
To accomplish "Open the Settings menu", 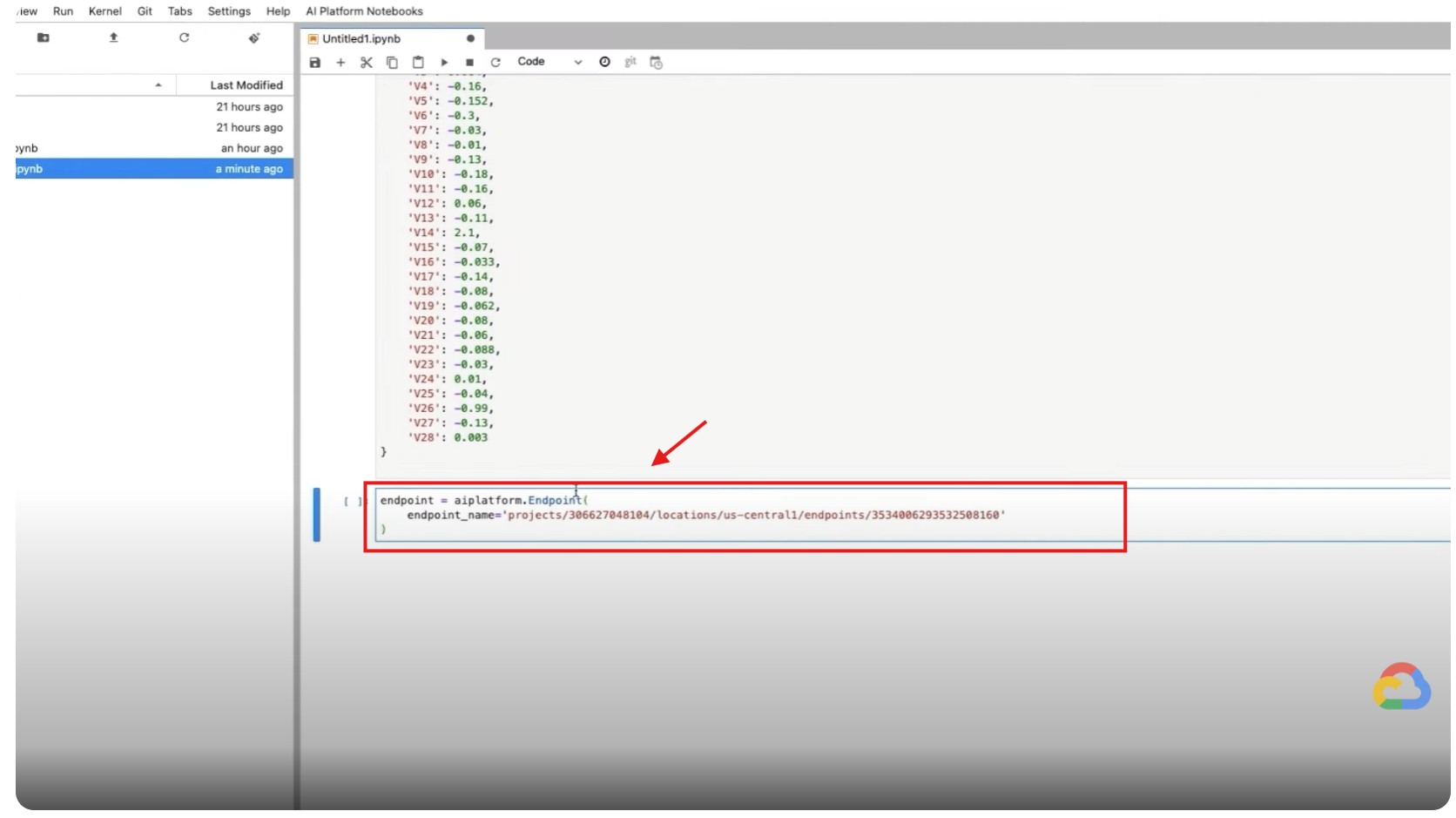I will pyautogui.click(x=229, y=11).
